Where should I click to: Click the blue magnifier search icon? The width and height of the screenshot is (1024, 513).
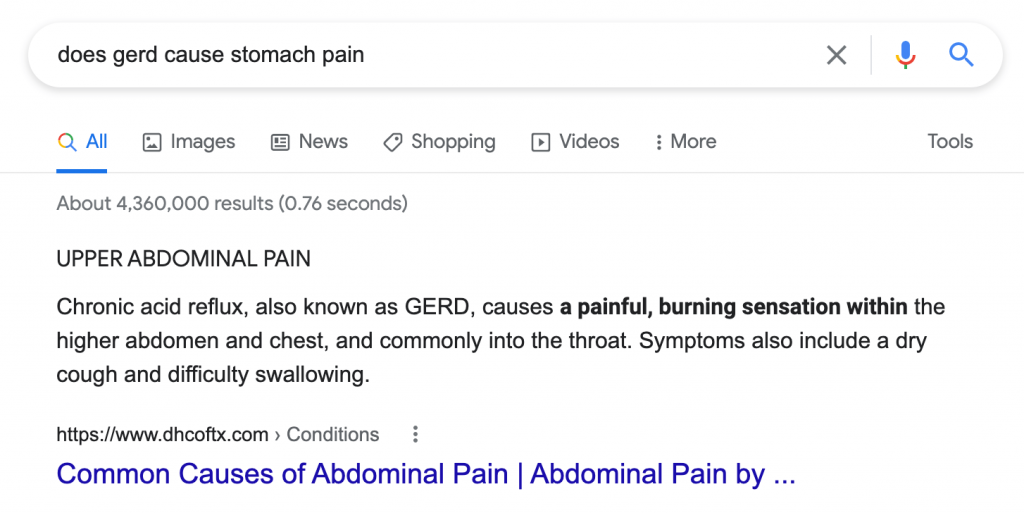[961, 55]
